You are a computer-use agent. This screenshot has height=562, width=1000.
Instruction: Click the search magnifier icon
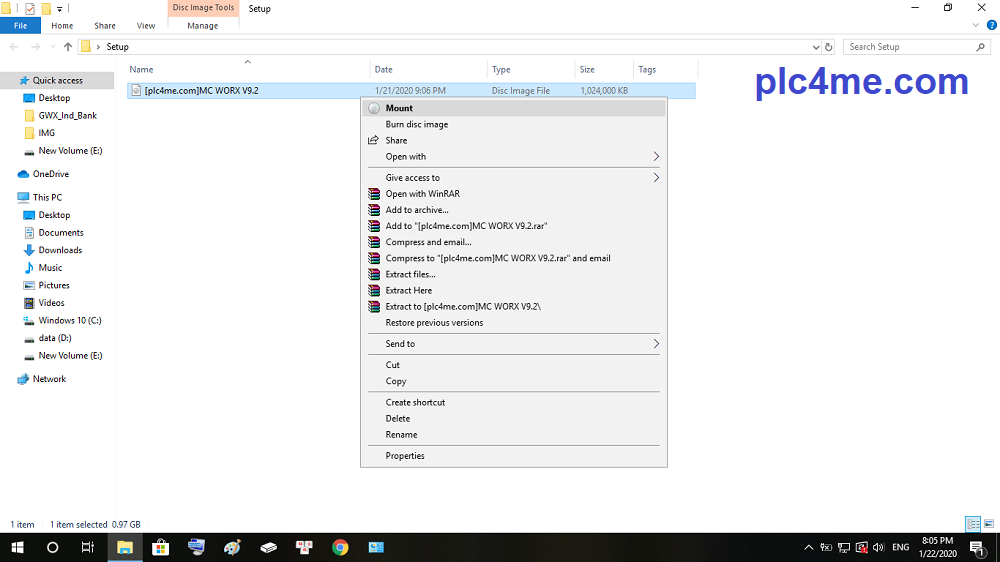(x=980, y=47)
